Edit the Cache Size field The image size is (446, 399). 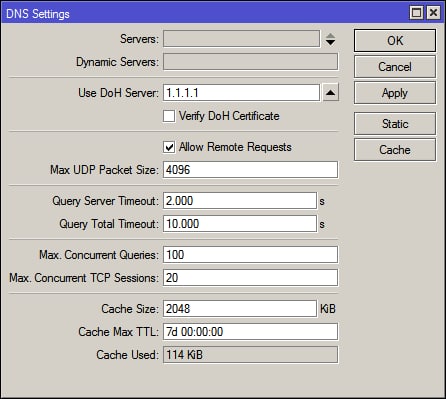pyautogui.click(x=240, y=309)
